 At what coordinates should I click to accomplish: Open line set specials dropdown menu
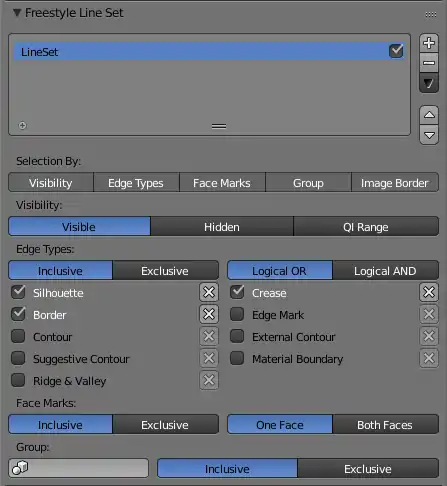[429, 83]
